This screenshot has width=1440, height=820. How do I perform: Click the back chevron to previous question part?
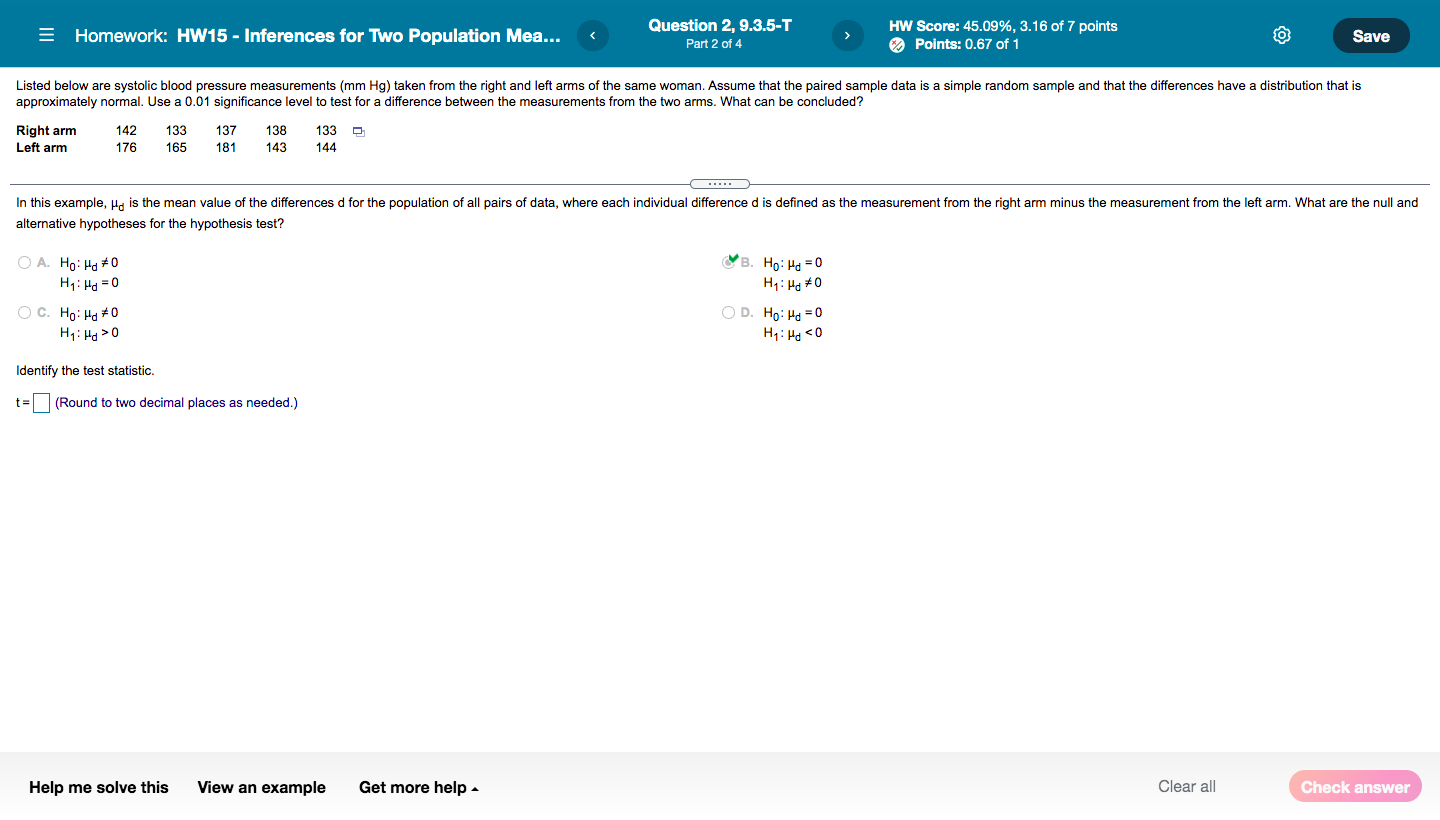click(592, 34)
